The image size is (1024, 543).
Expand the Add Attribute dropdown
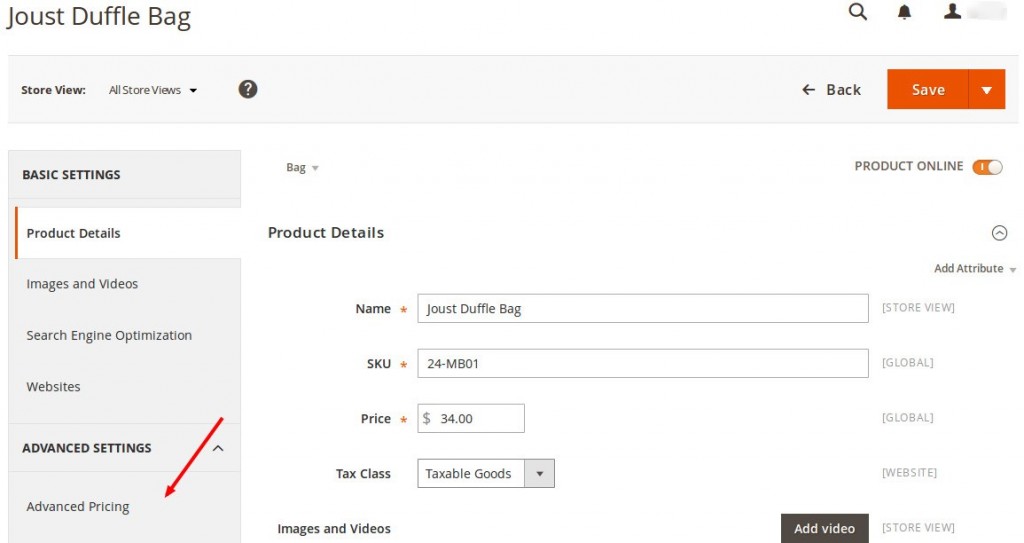pos(974,269)
